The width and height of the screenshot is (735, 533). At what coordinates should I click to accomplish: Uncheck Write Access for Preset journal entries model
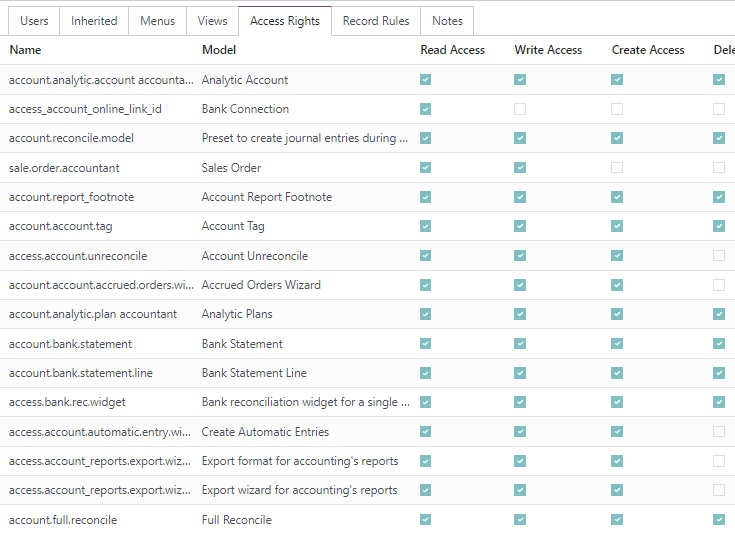coord(520,138)
